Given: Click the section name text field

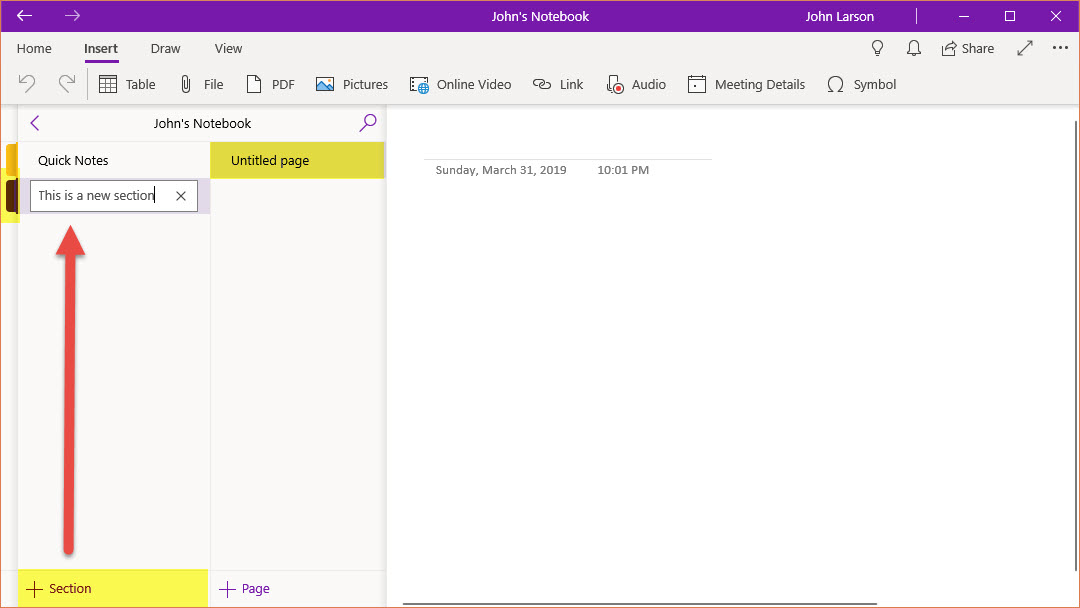Looking at the screenshot, I should [x=98, y=196].
